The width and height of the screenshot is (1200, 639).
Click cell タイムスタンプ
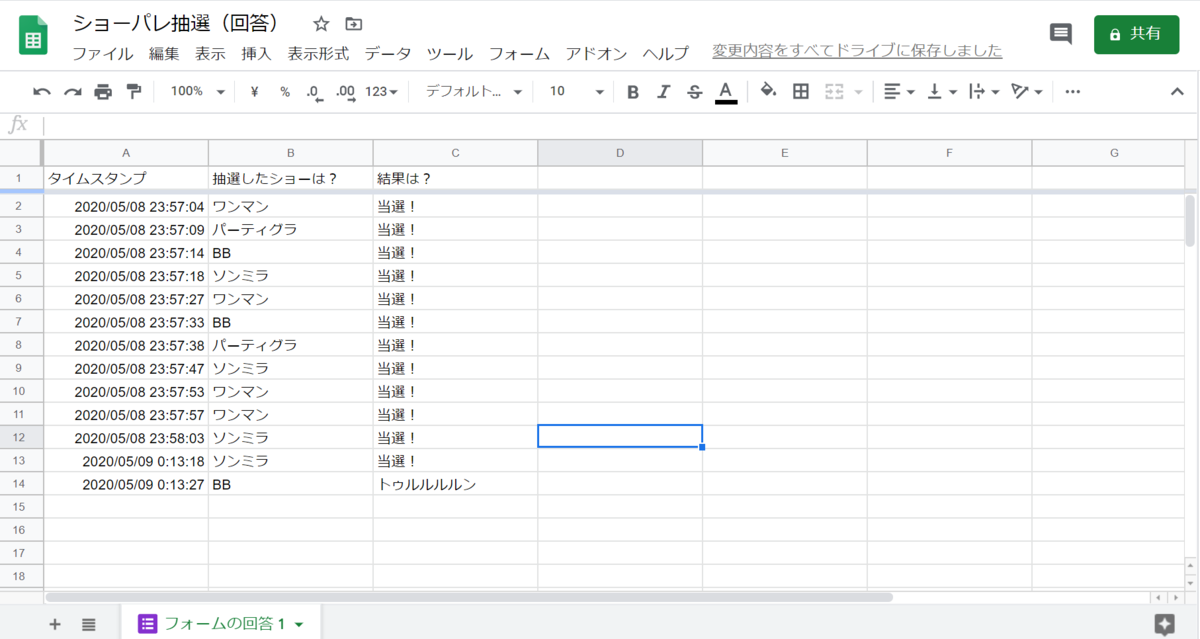coord(126,179)
